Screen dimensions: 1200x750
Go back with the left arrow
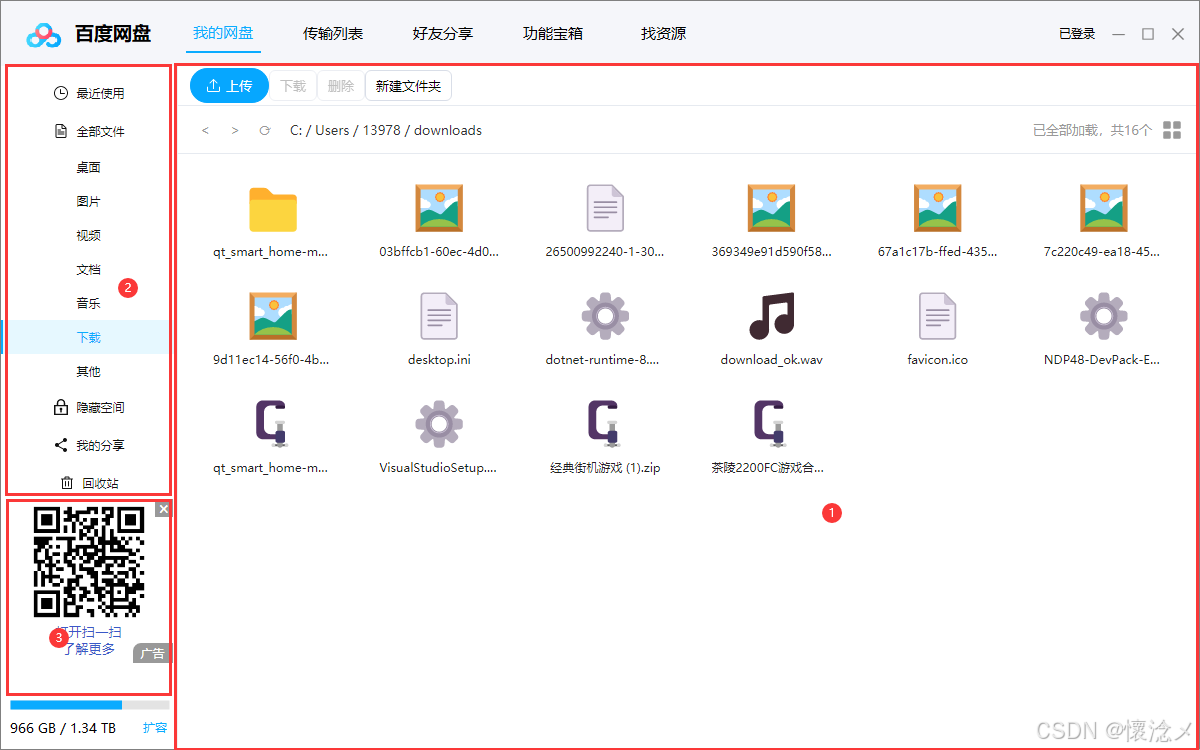pos(206,130)
